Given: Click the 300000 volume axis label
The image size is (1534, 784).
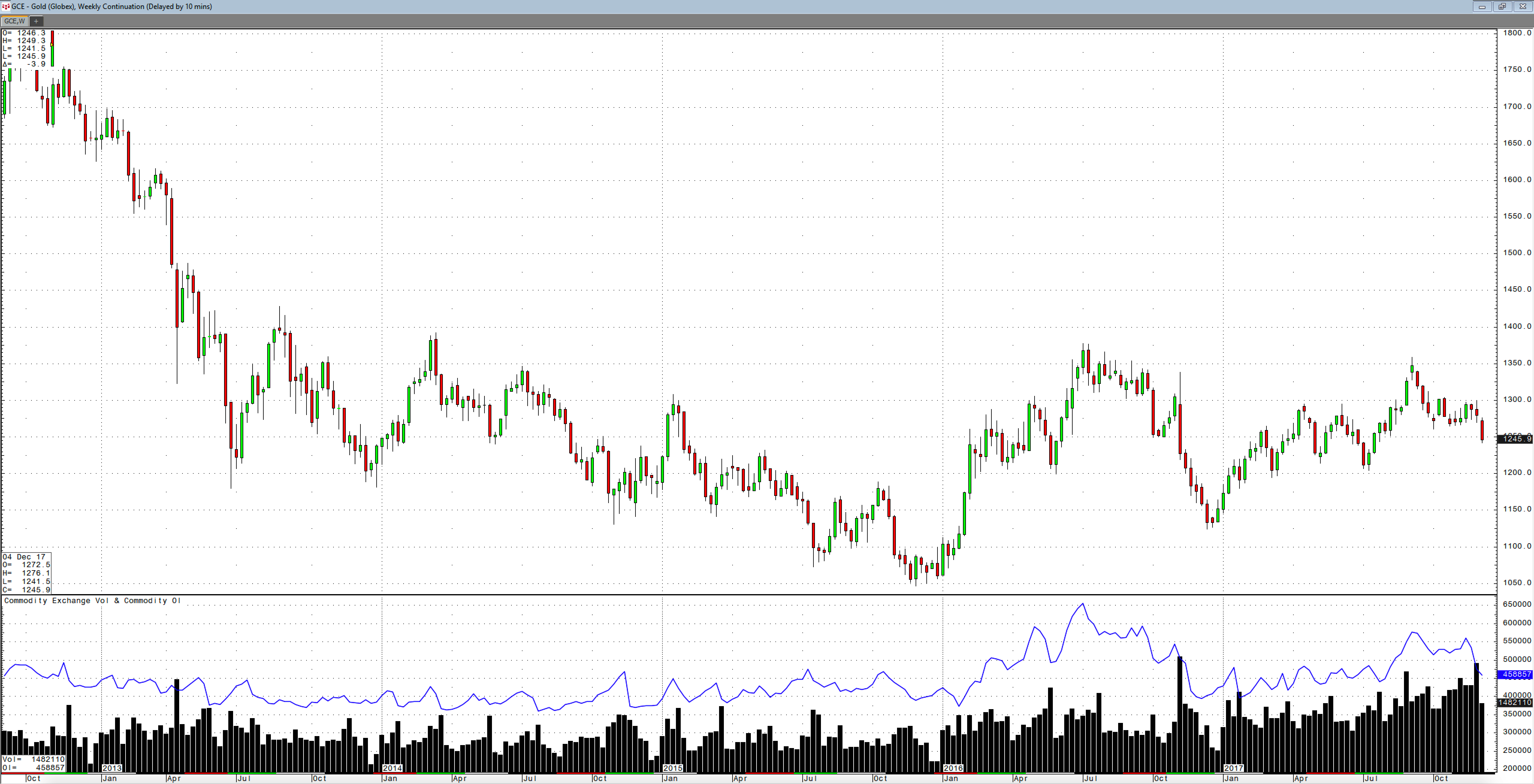Looking at the screenshot, I should tap(1517, 732).
